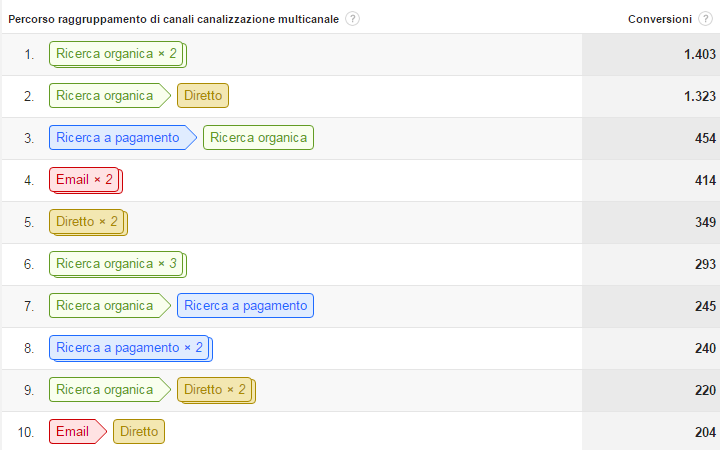Sort by the Conversioni column header
The image size is (720, 450).
[x=659, y=19]
